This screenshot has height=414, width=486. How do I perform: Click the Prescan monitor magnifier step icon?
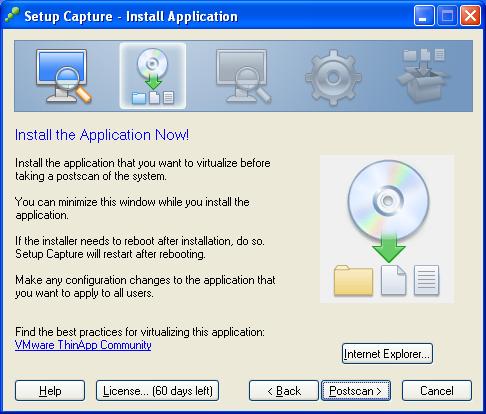coord(63,76)
